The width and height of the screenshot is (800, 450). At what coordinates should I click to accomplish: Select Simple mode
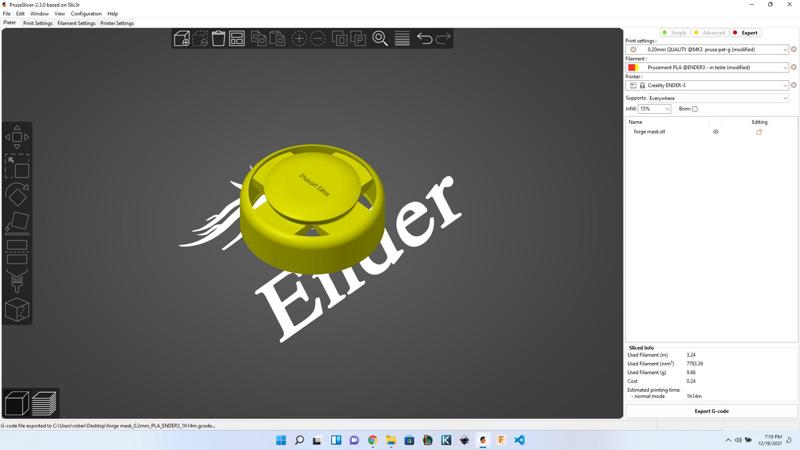[x=674, y=33]
